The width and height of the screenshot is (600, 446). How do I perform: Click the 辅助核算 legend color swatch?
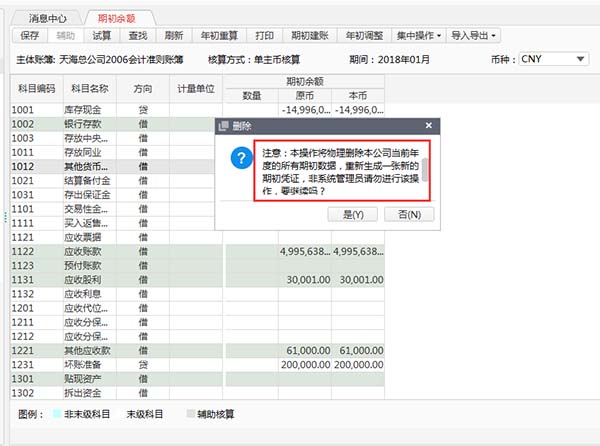[x=190, y=413]
